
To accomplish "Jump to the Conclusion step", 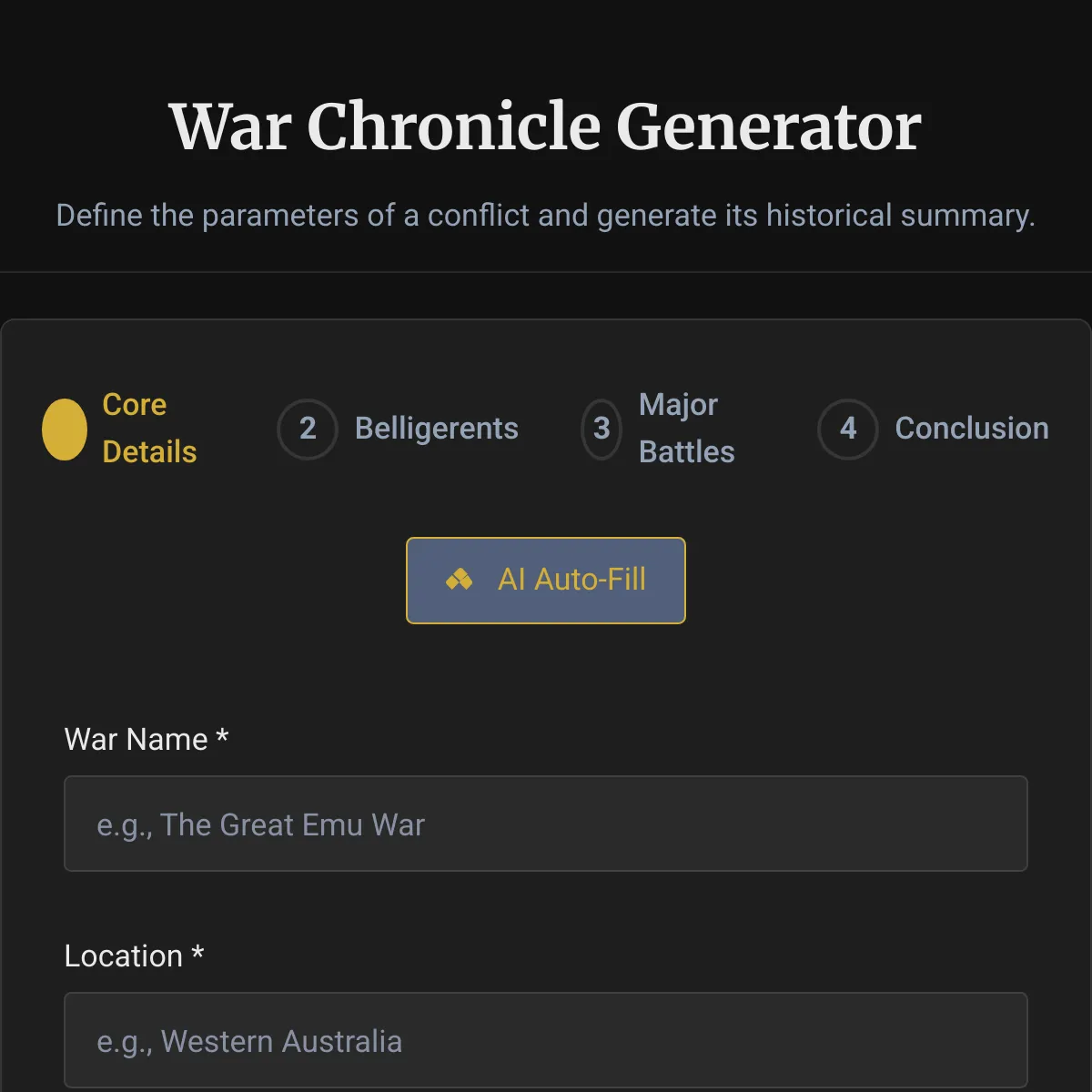I will [934, 429].
